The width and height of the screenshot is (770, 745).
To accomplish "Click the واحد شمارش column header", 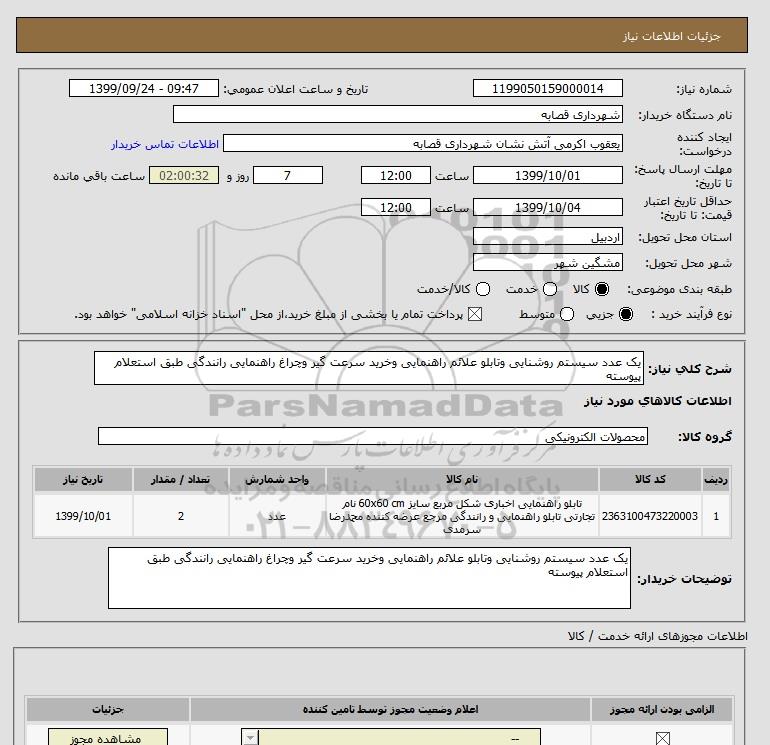I will (277, 479).
